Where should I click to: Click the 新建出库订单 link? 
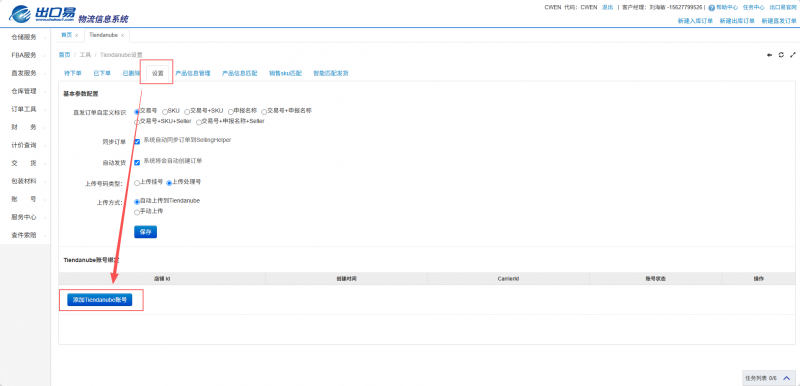737,21
